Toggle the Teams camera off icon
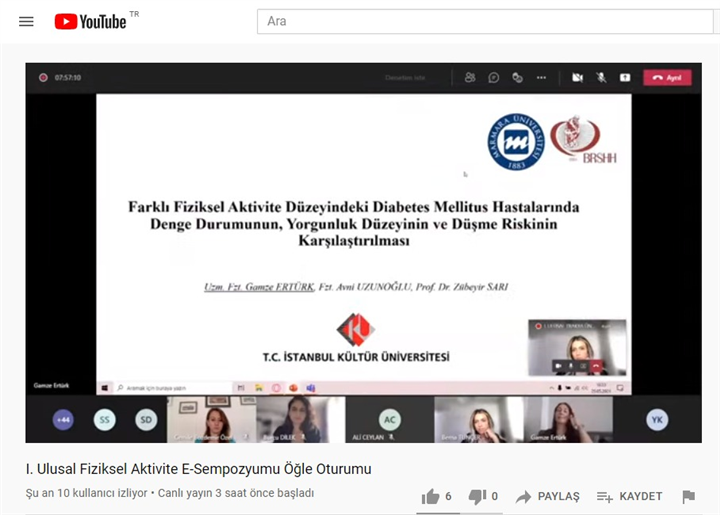Viewport: 720px width, 515px height. 577,77
